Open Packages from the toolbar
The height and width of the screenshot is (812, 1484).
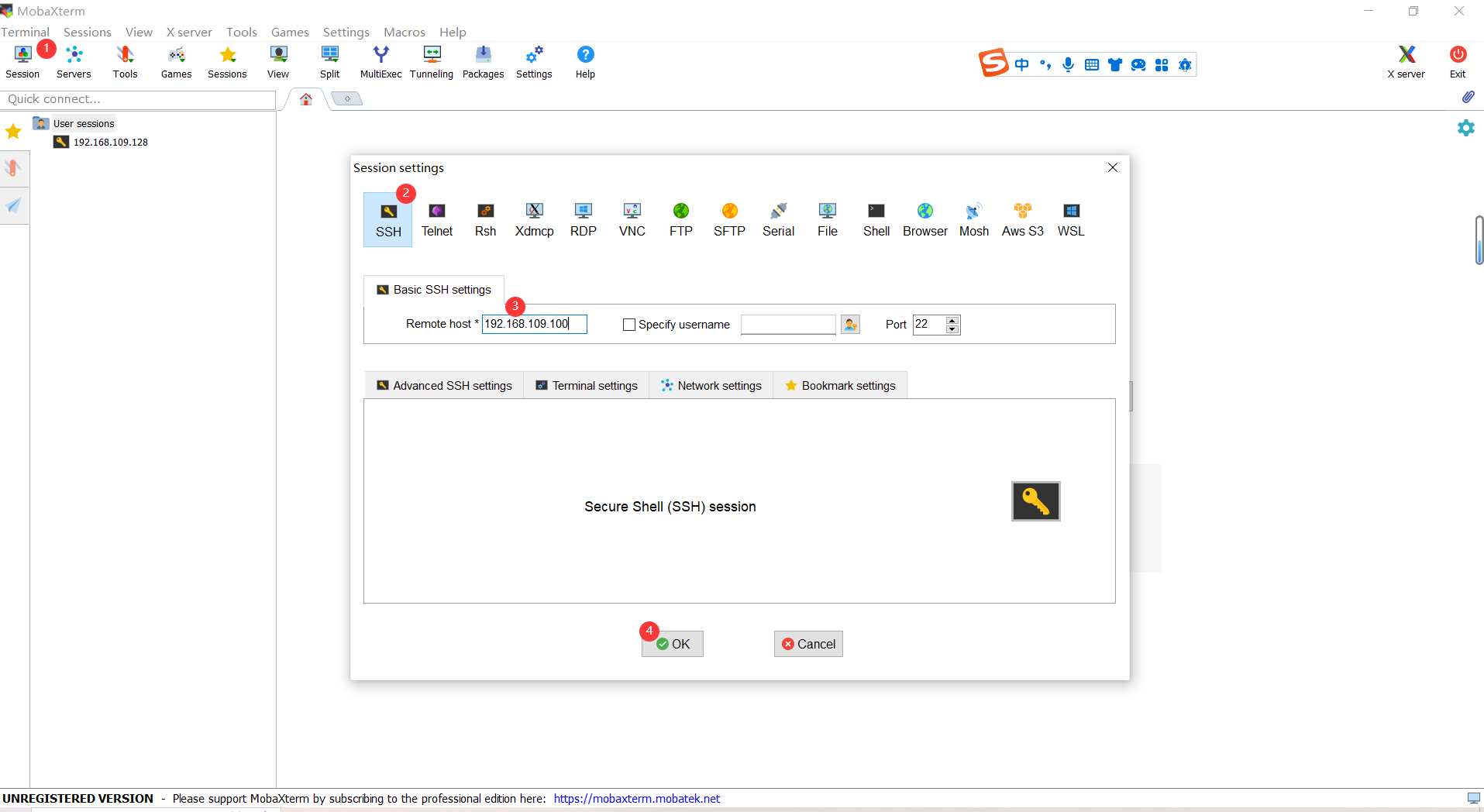(x=483, y=61)
